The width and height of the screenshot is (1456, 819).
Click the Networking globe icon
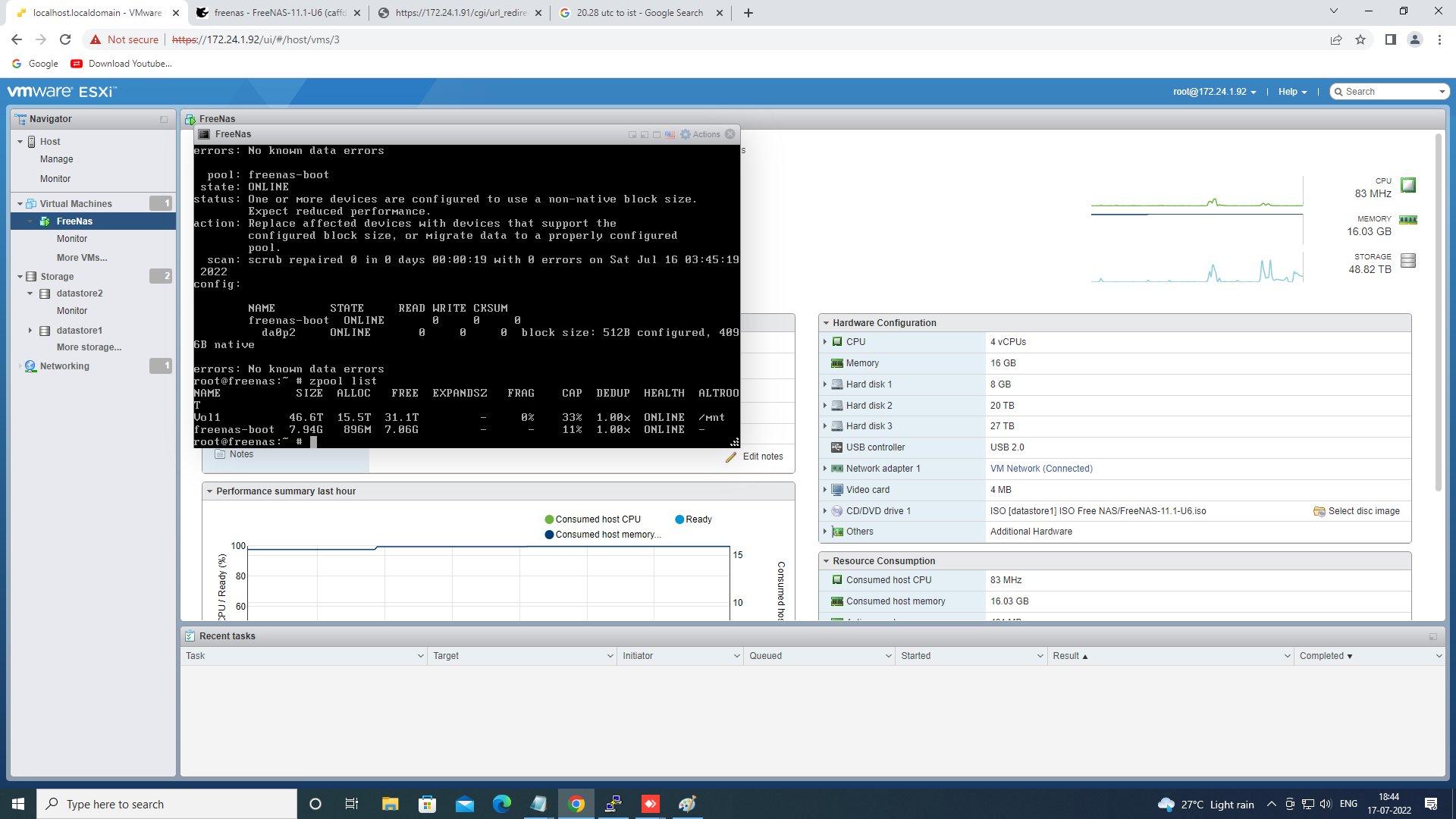tap(30, 366)
